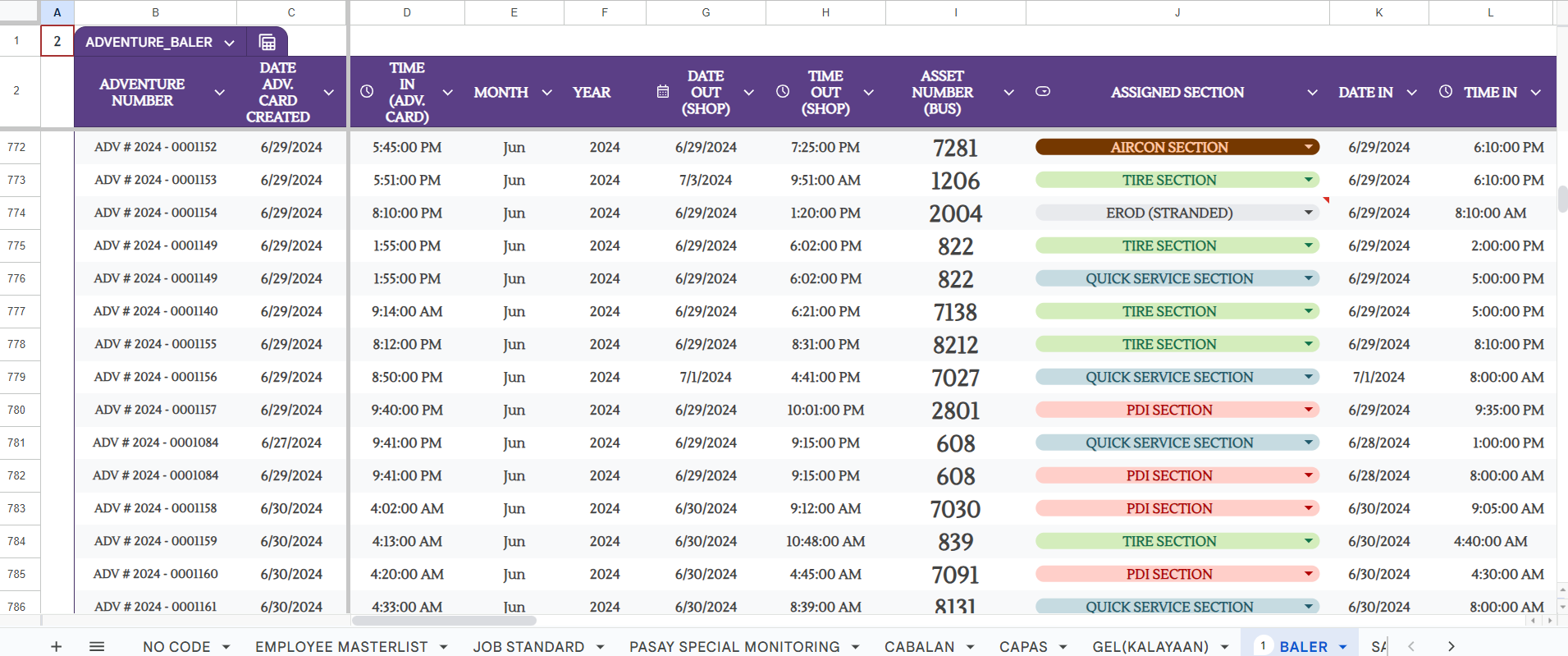Screen dimensions: 1568x656
Task: Expand ADVENTURE_BALER table name menu
Action: (229, 43)
